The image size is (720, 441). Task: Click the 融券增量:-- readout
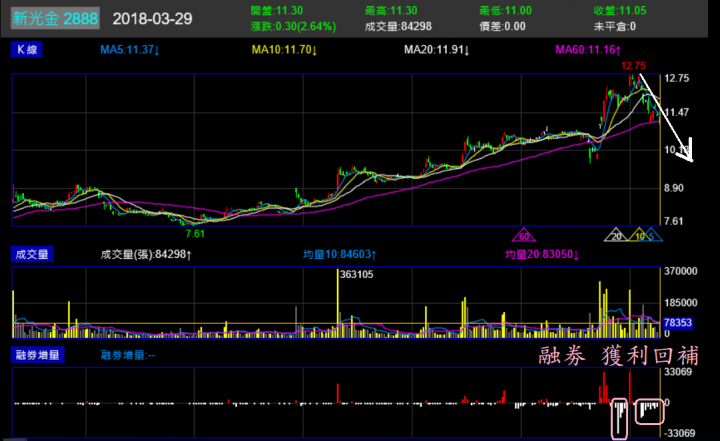[128, 355]
